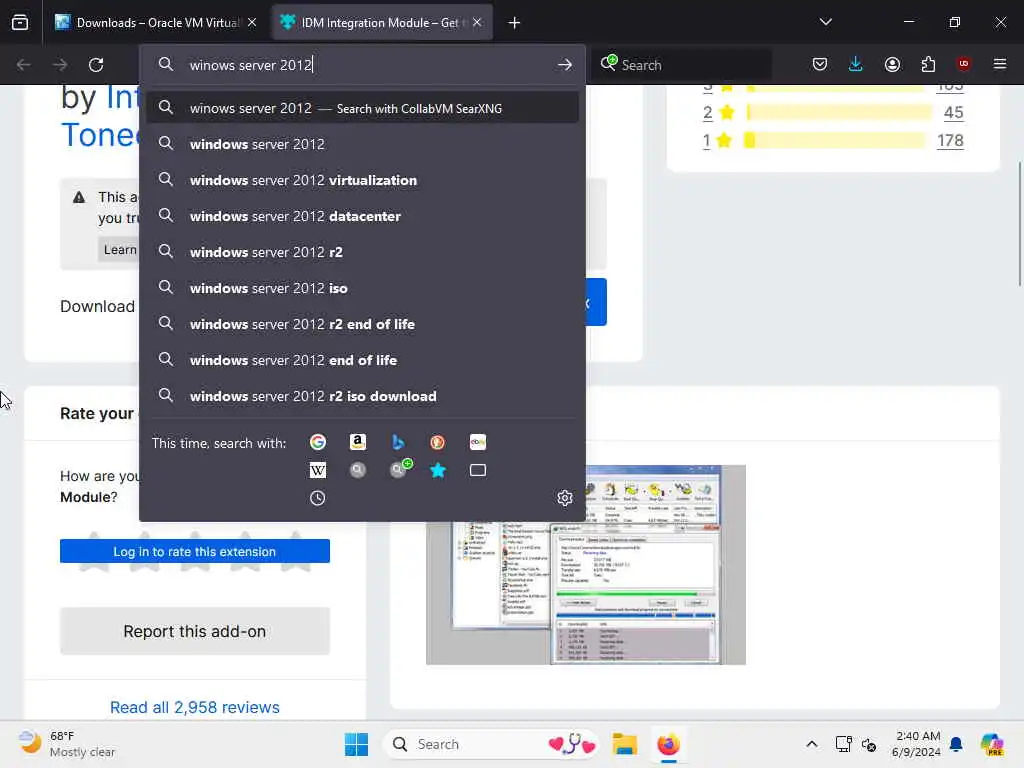Click Log in to rate this extension

pos(195,551)
